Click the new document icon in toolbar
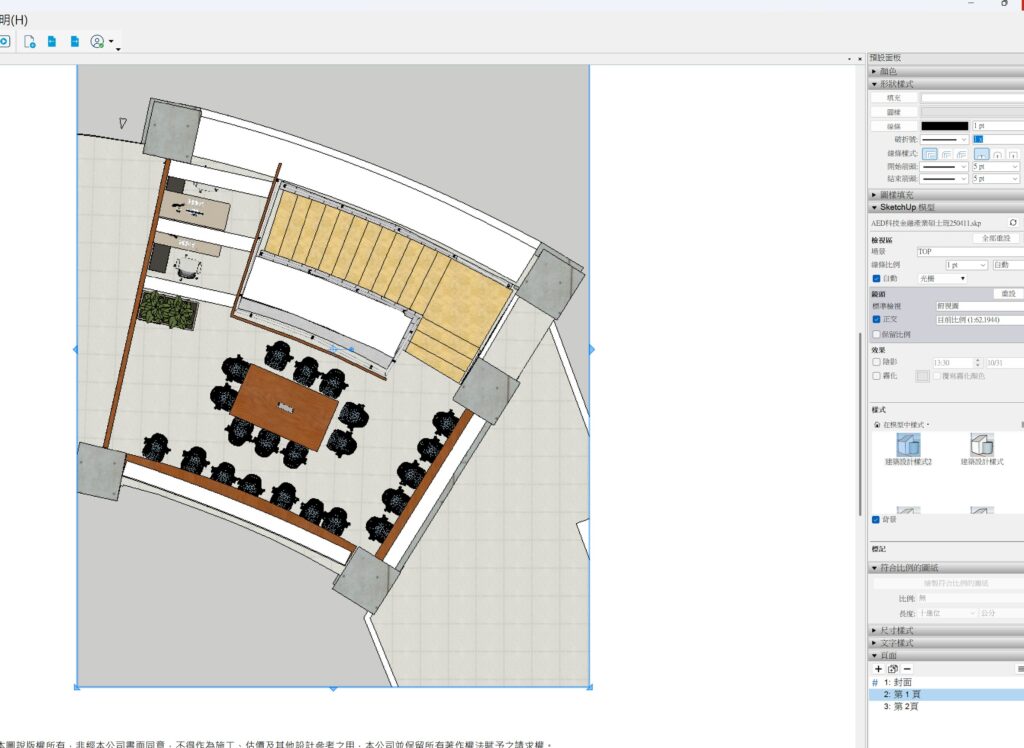Image resolution: width=1024 pixels, height=748 pixels. click(x=30, y=41)
